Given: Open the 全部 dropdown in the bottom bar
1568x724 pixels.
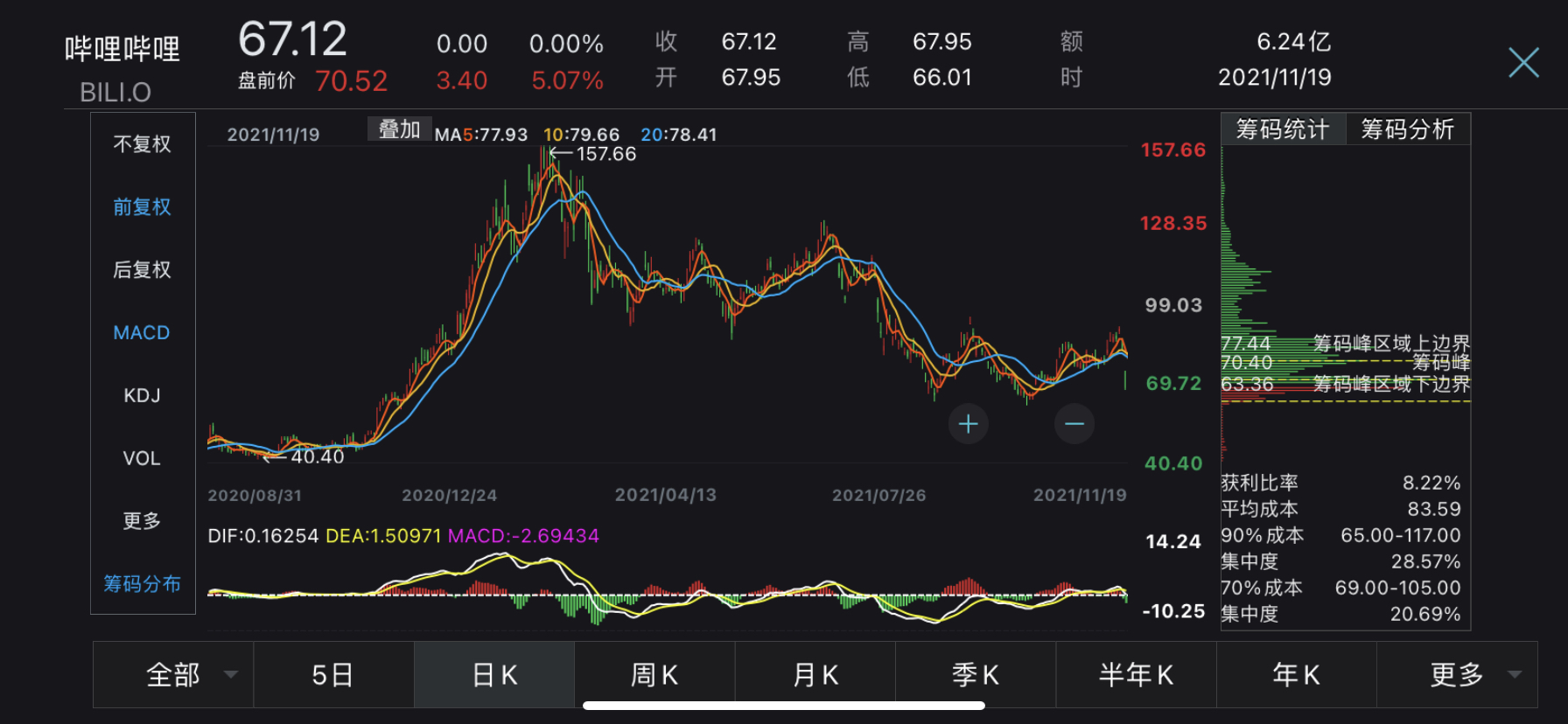Looking at the screenshot, I should pyautogui.click(x=173, y=675).
